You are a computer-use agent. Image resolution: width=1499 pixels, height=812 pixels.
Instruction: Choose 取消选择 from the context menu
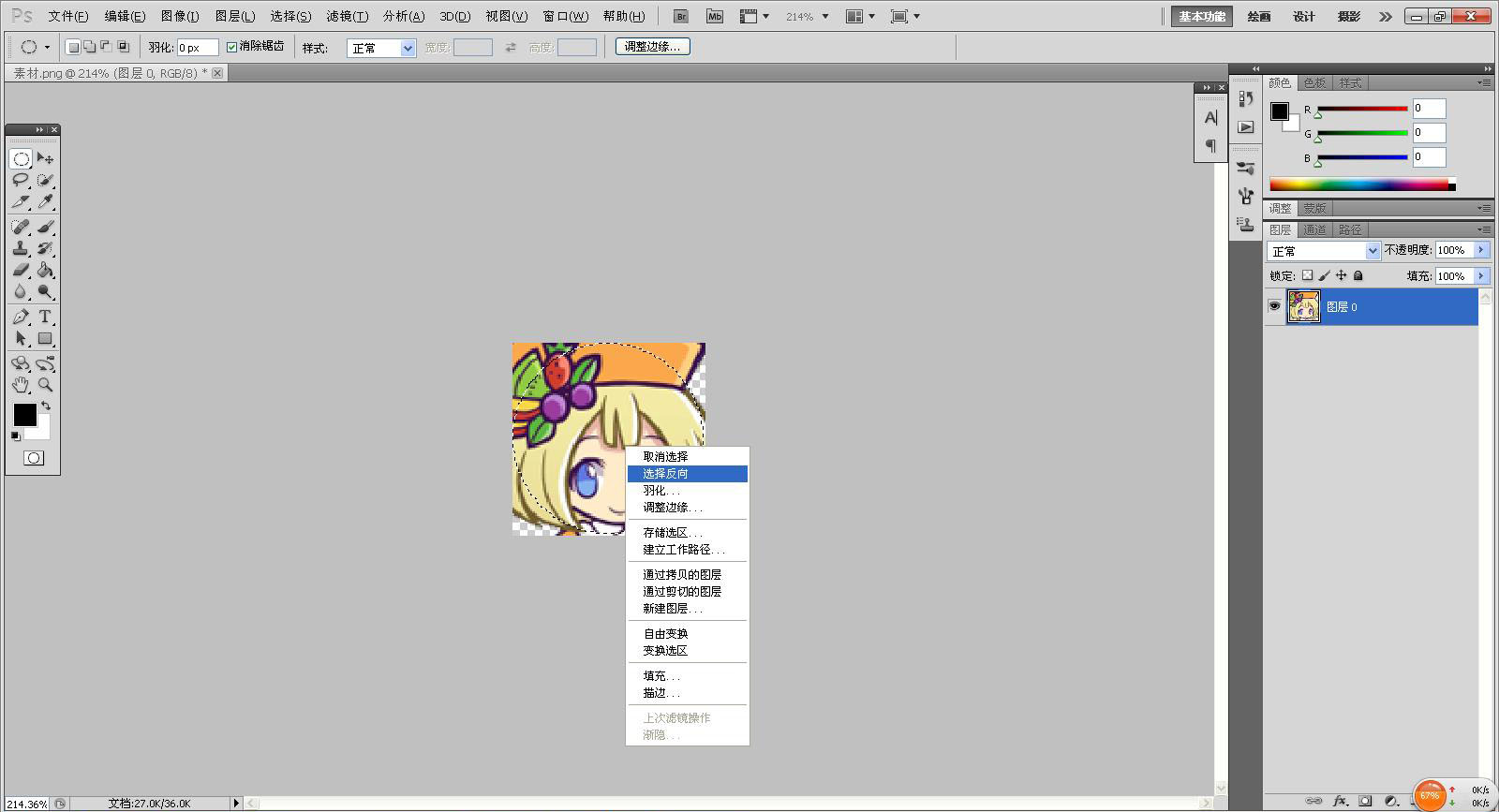pyautogui.click(x=688, y=457)
